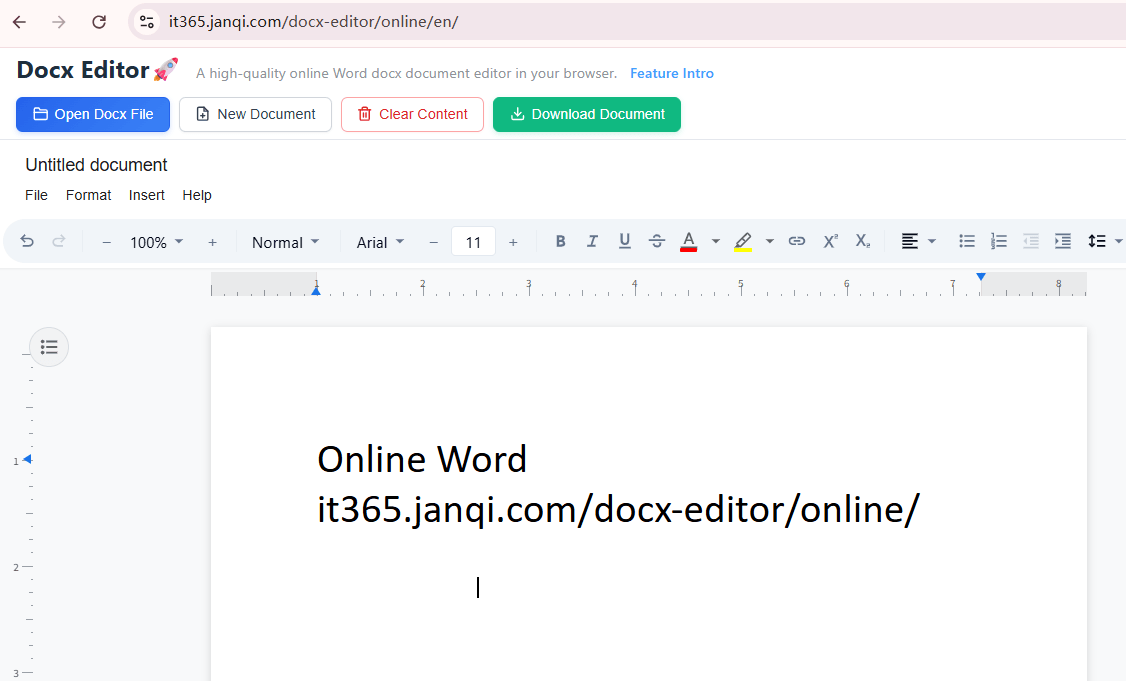Click the browser address bar URL
This screenshot has width=1126, height=681.
pos(313,22)
